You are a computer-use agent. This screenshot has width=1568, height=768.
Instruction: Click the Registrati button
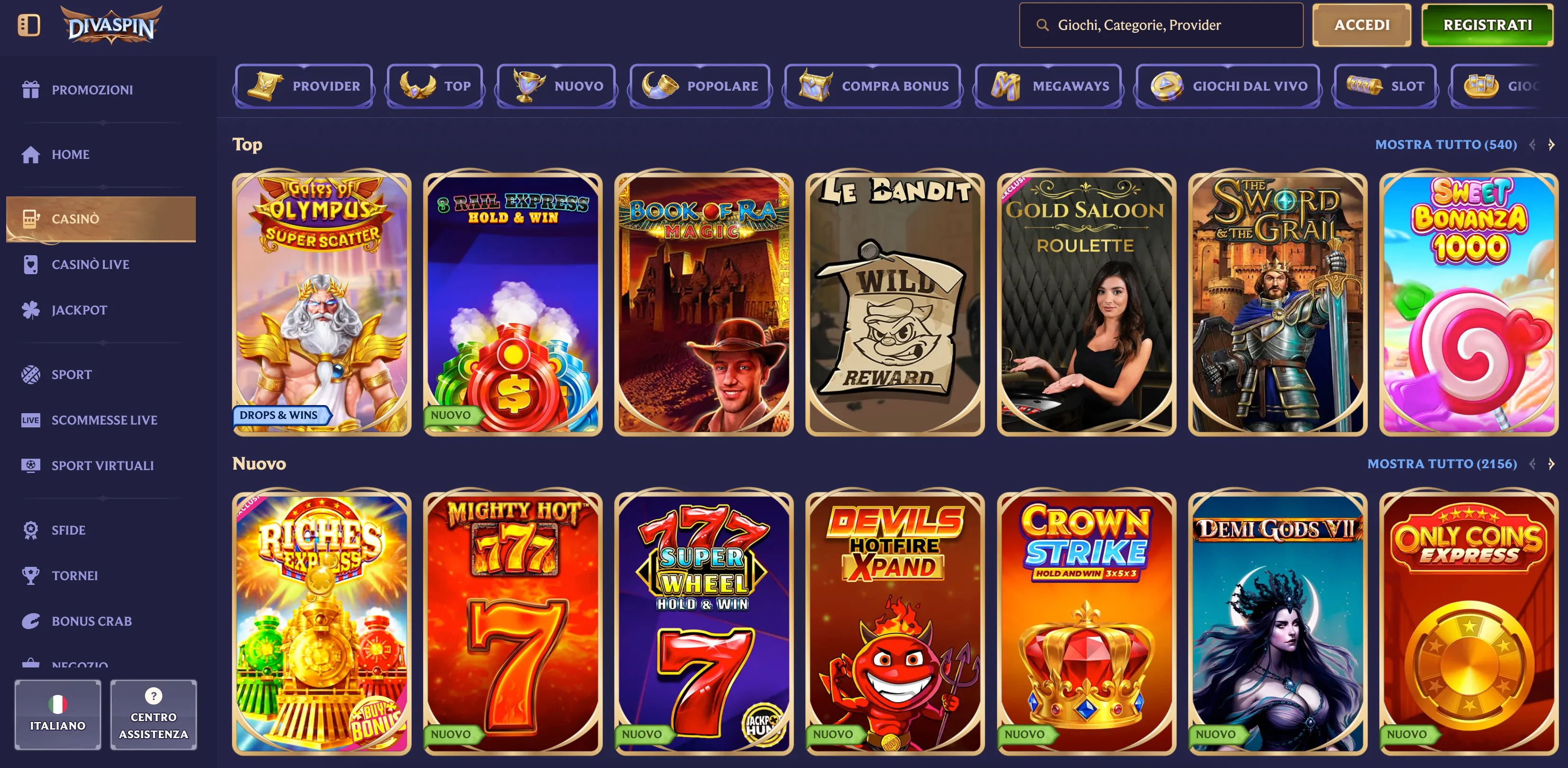[1487, 25]
